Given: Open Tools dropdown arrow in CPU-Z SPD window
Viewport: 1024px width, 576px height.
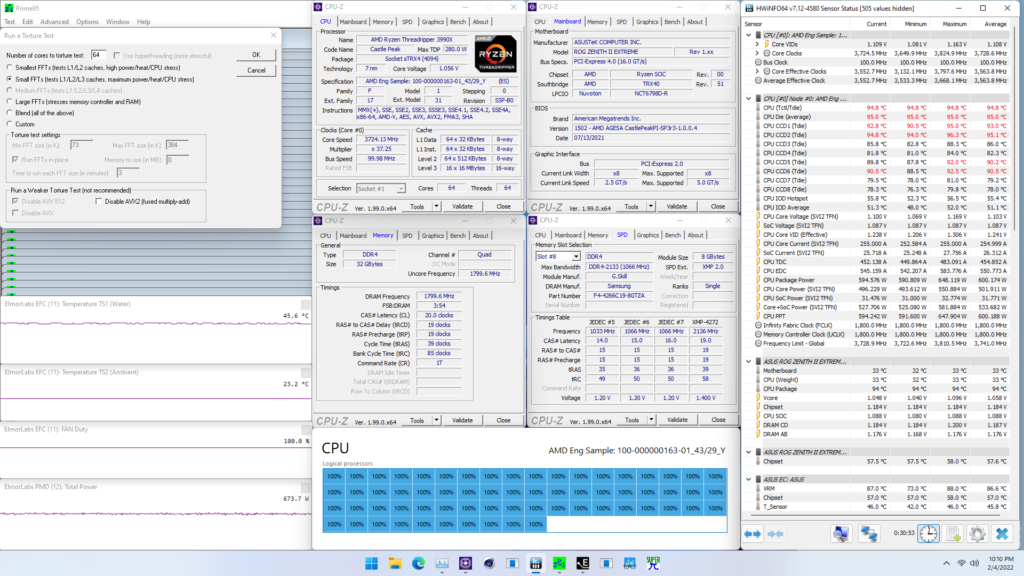Looking at the screenshot, I should pos(651,420).
